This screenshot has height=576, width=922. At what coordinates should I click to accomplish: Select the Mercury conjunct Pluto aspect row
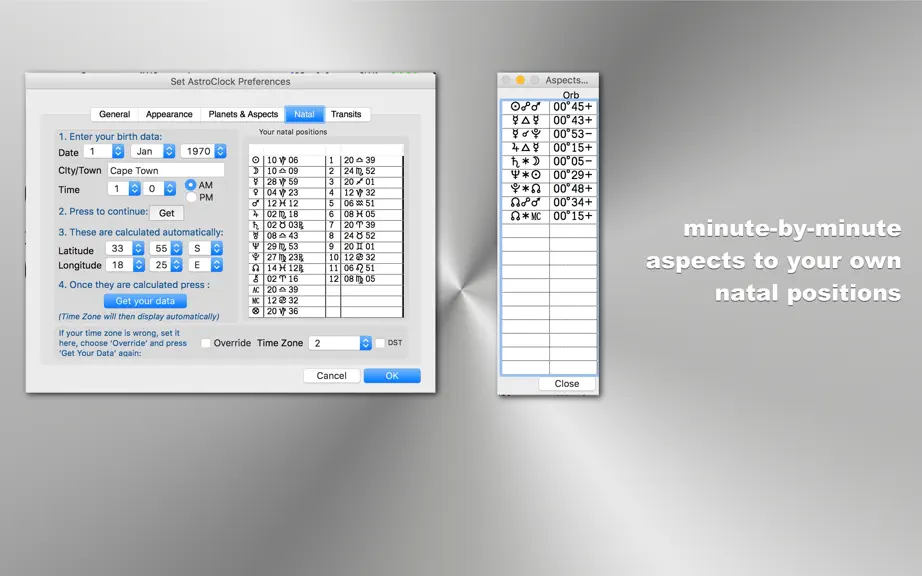point(549,134)
